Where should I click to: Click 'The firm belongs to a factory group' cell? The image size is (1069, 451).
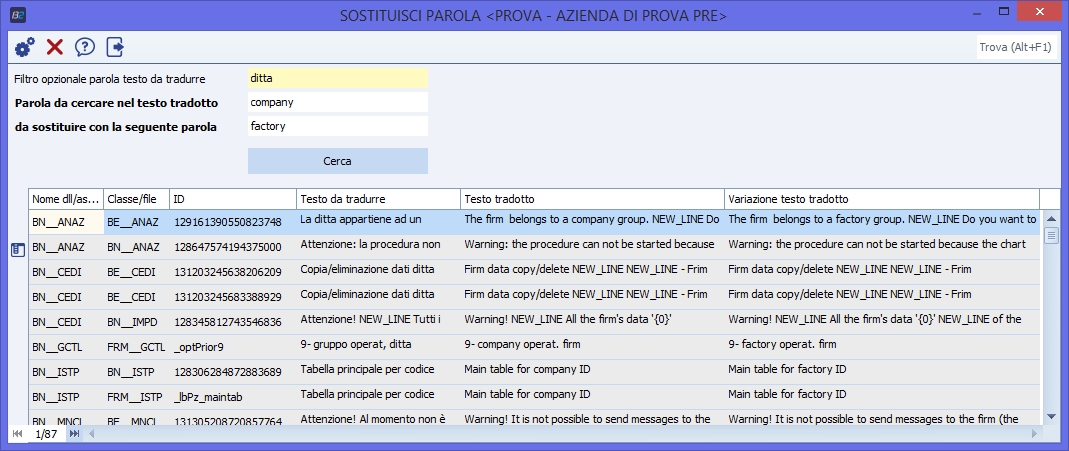pos(882,220)
